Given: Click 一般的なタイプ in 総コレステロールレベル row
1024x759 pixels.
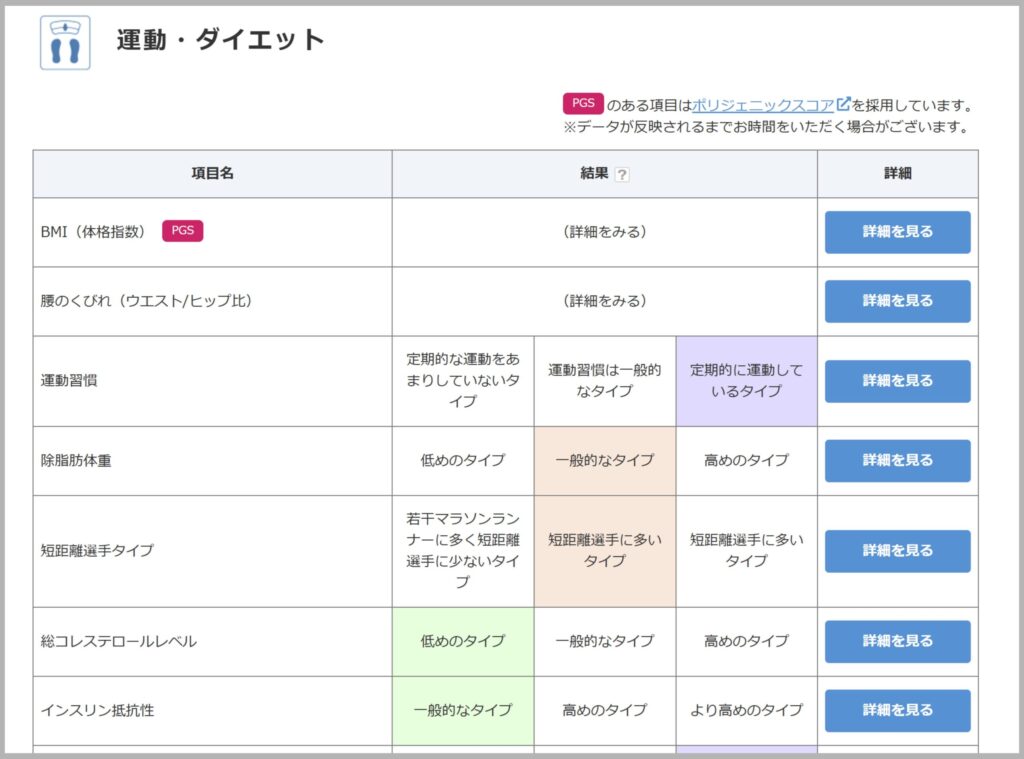Looking at the screenshot, I should [605, 641].
